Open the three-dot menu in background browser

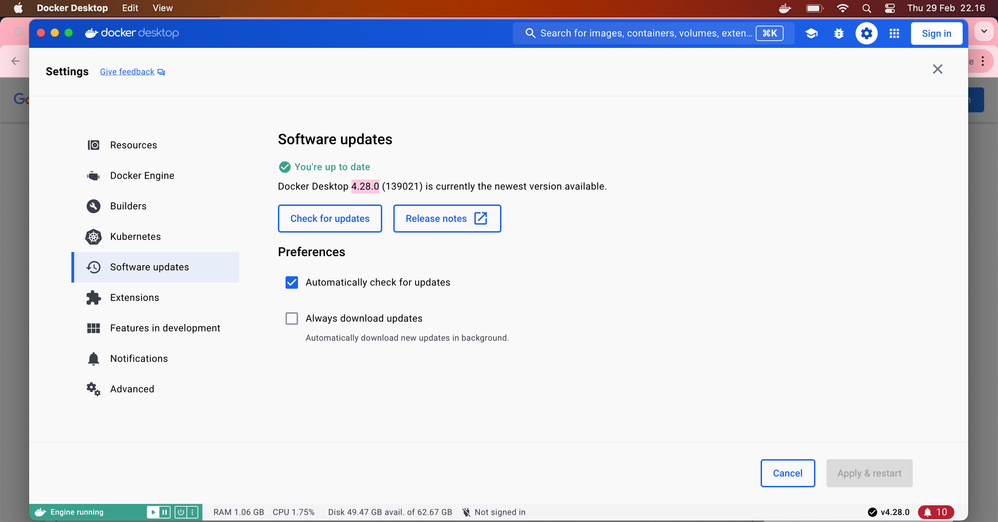(983, 61)
